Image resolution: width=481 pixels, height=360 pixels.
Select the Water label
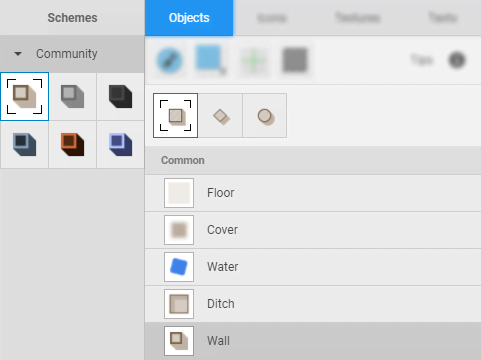coord(223,267)
